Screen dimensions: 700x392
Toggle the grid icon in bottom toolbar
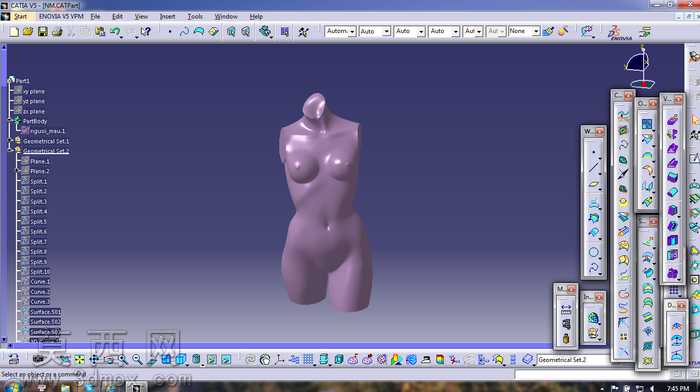[x=308, y=359]
